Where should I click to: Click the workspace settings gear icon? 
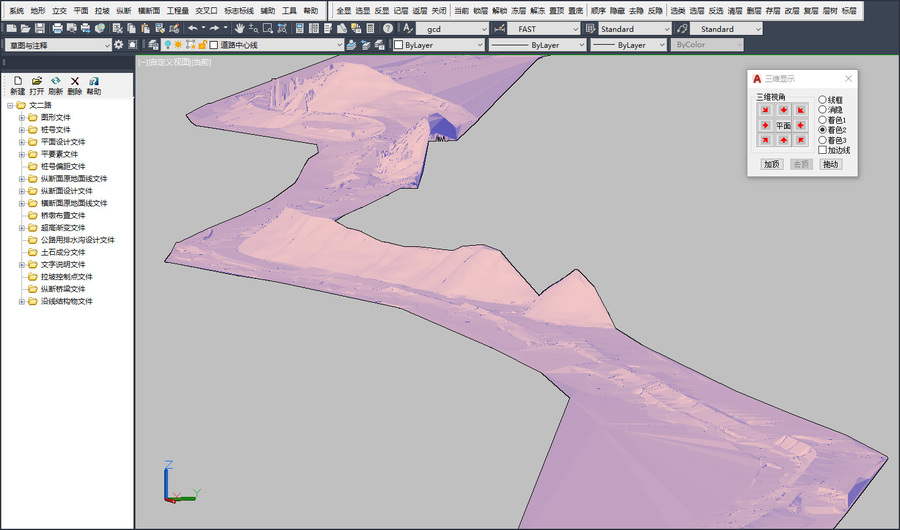[x=119, y=44]
